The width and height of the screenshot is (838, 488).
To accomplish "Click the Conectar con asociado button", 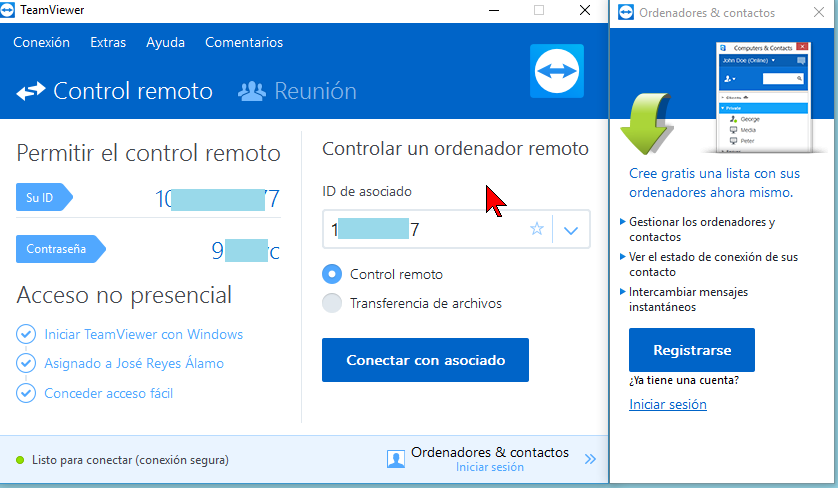I will (x=425, y=360).
